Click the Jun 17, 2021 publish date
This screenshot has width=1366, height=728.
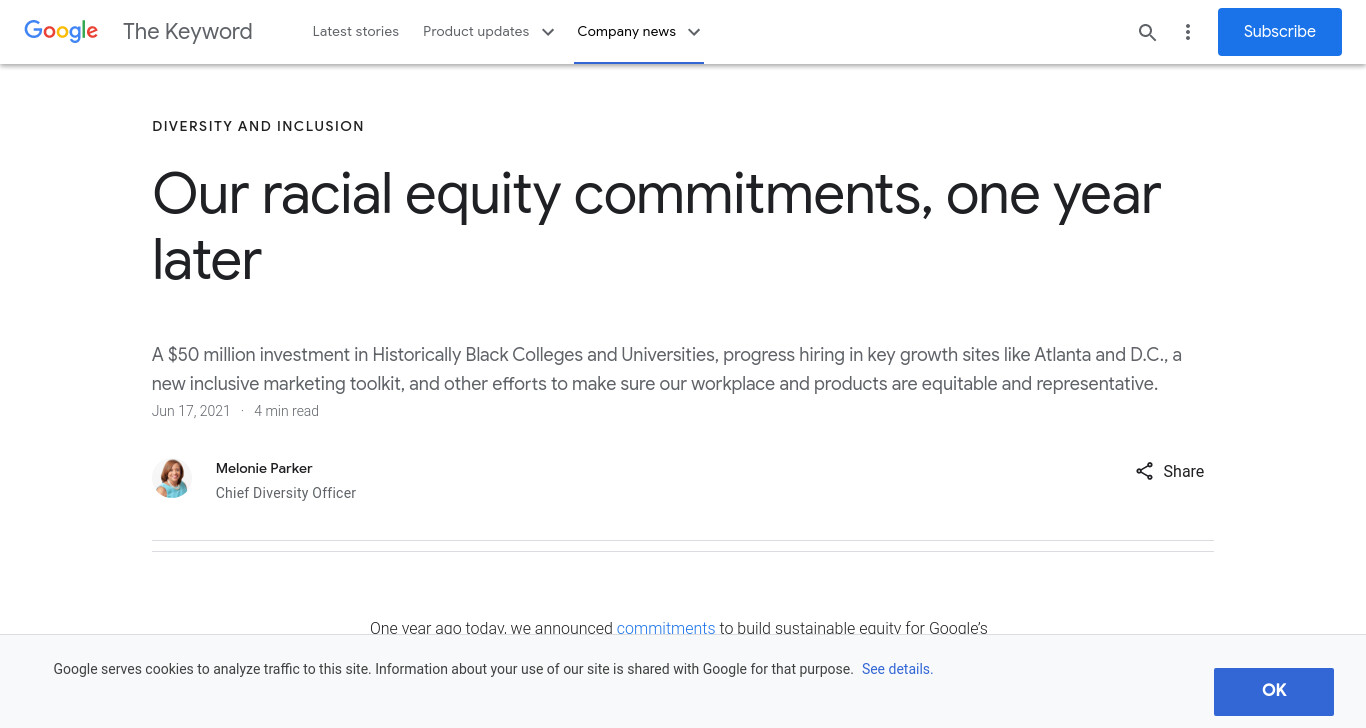pyautogui.click(x=191, y=411)
